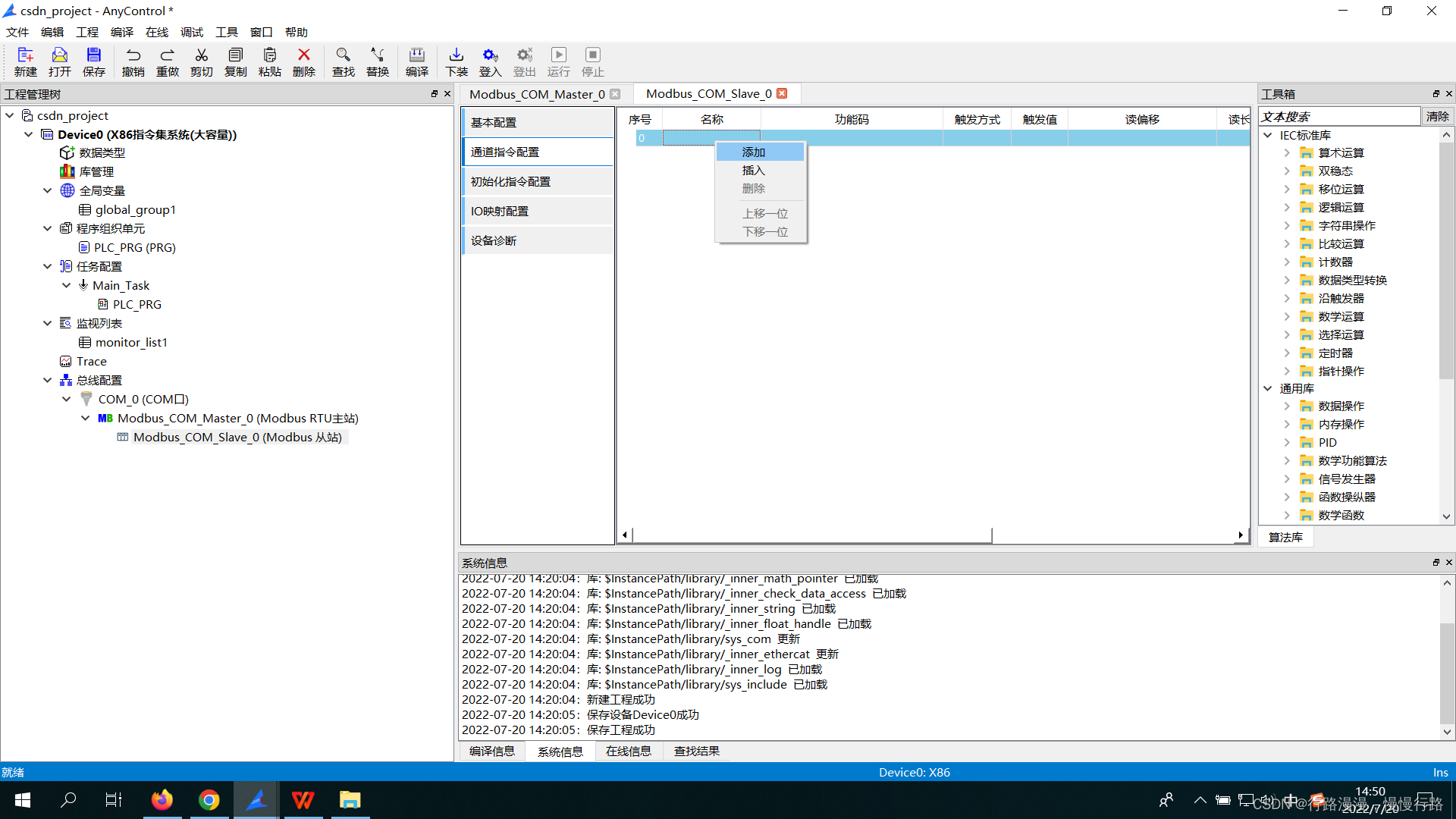The image size is (1456, 819).
Task: Log in to the device via 登入
Action: pos(489,61)
